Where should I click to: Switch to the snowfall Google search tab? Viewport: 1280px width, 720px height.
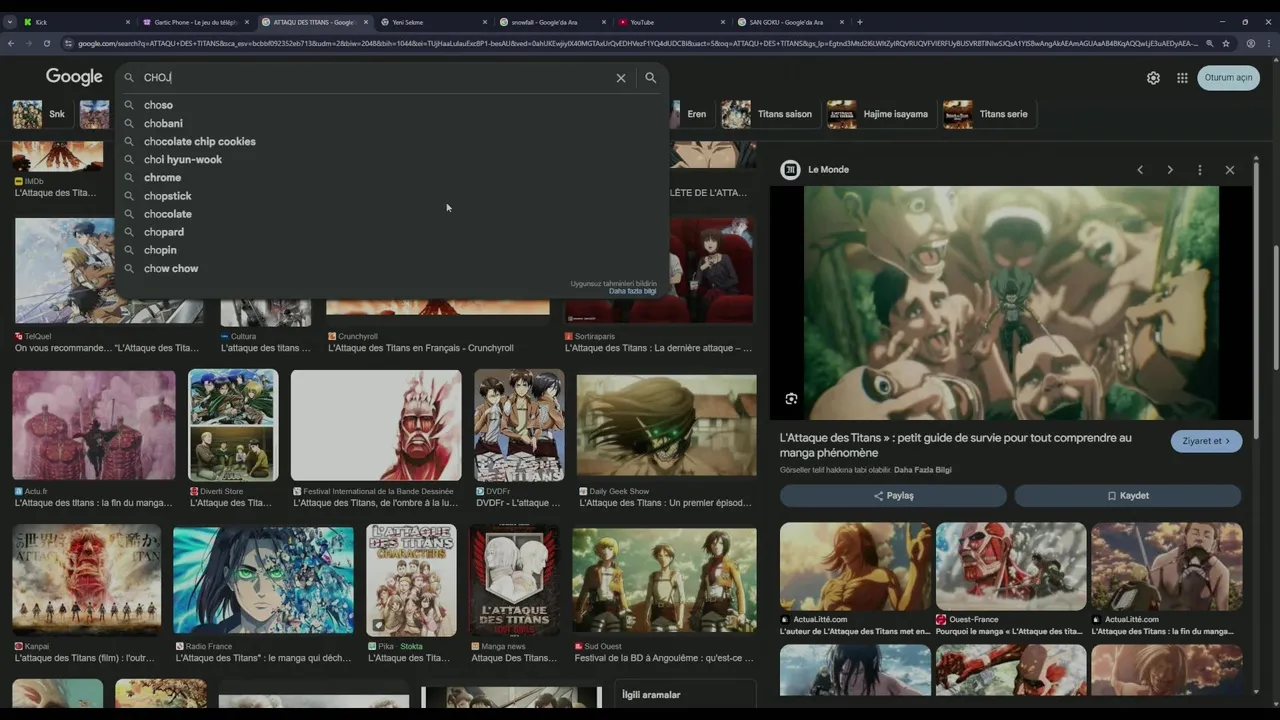tap(551, 22)
